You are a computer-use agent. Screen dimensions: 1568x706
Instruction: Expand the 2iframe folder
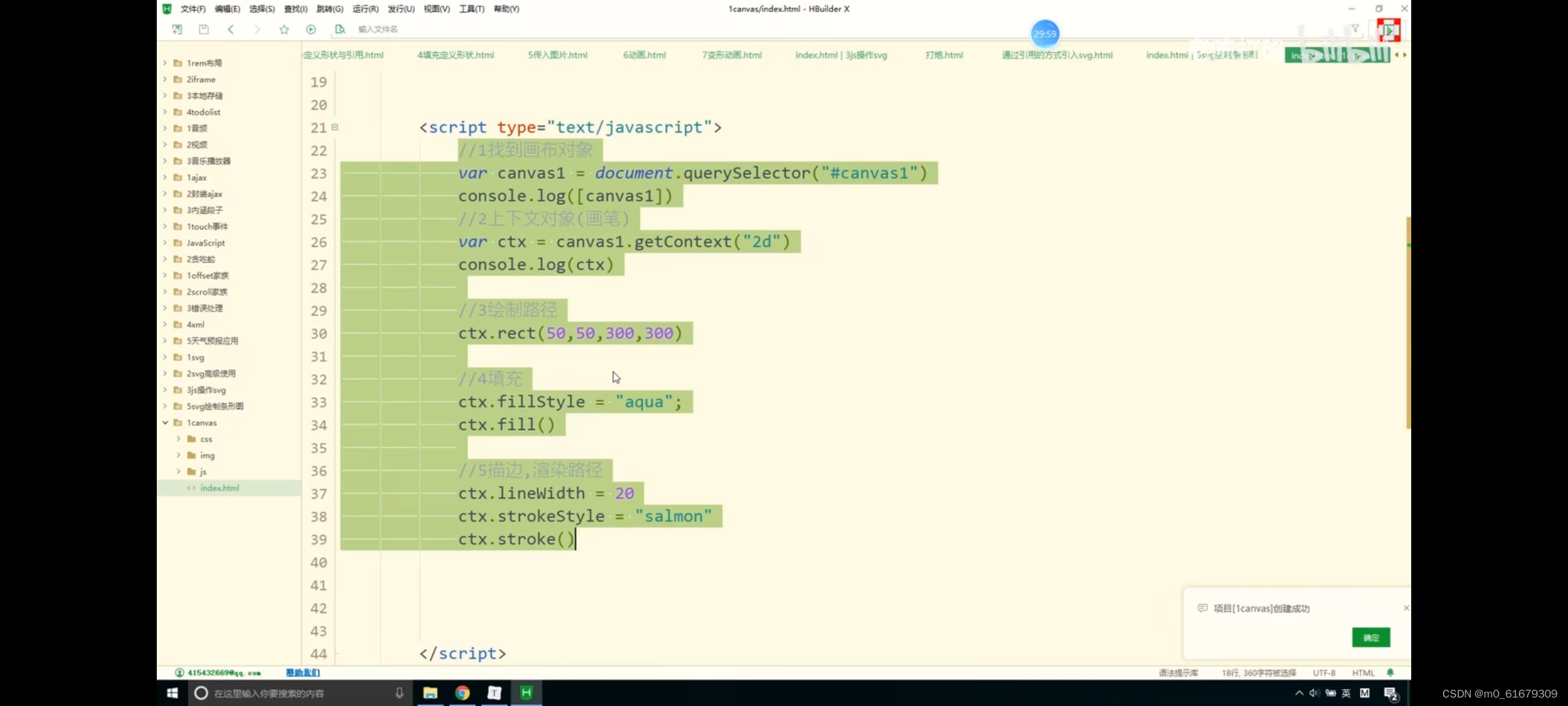165,80
